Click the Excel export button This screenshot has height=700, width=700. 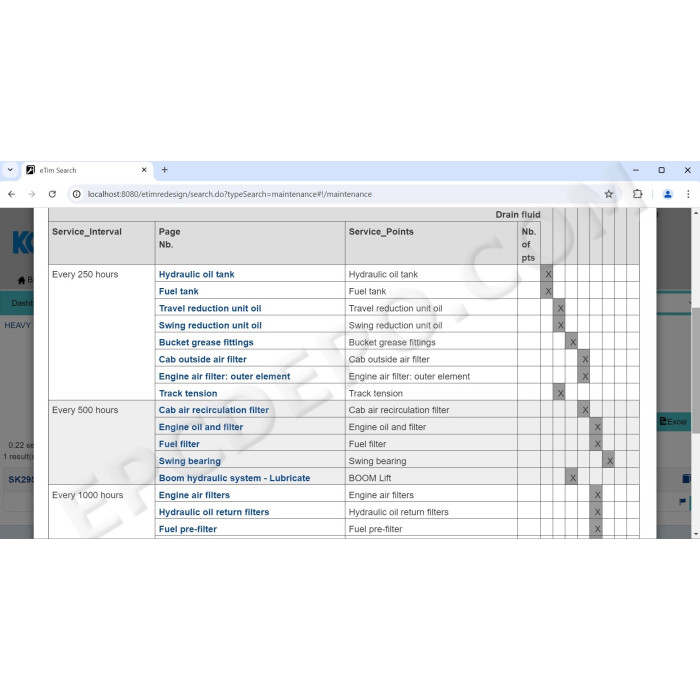click(673, 421)
